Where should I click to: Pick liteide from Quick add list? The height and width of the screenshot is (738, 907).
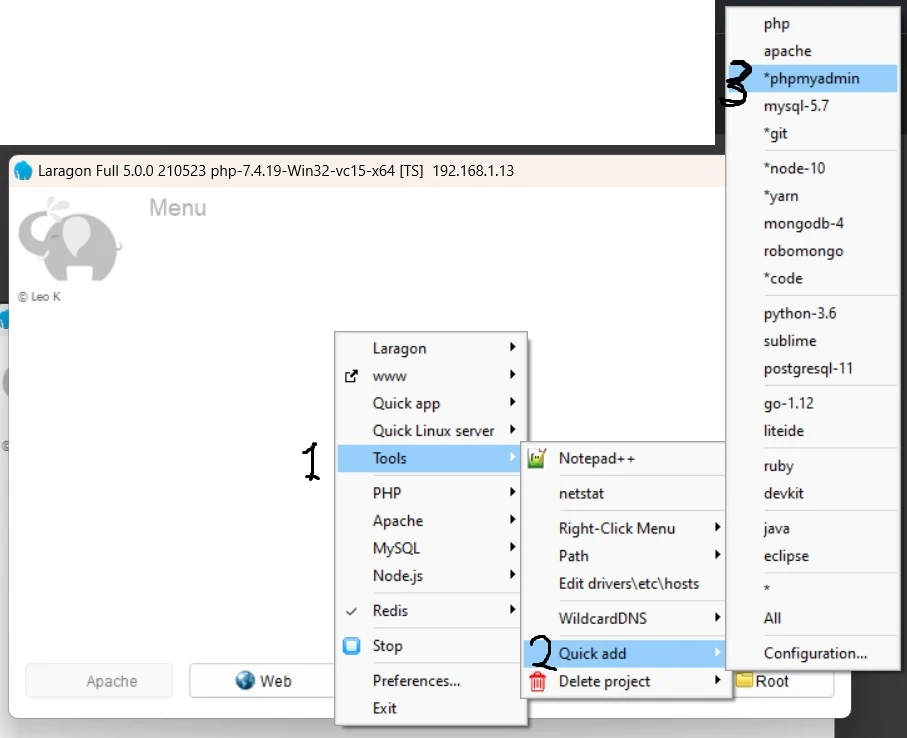(812, 431)
